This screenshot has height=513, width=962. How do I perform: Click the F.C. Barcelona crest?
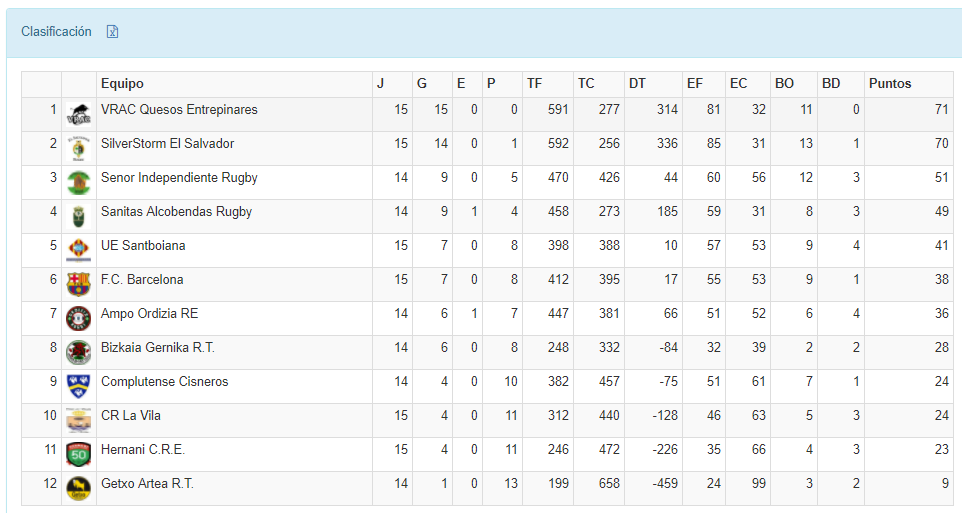78,284
